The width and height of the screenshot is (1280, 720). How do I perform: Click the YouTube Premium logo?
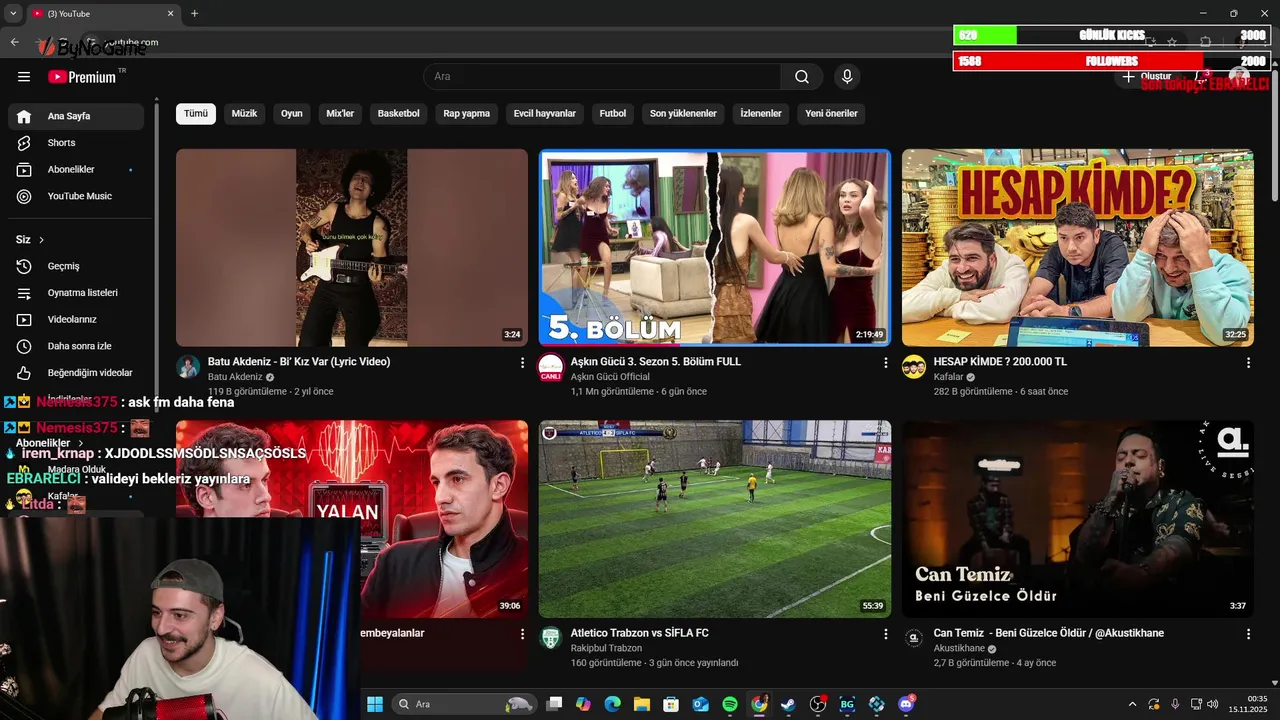pyautogui.click(x=82, y=77)
